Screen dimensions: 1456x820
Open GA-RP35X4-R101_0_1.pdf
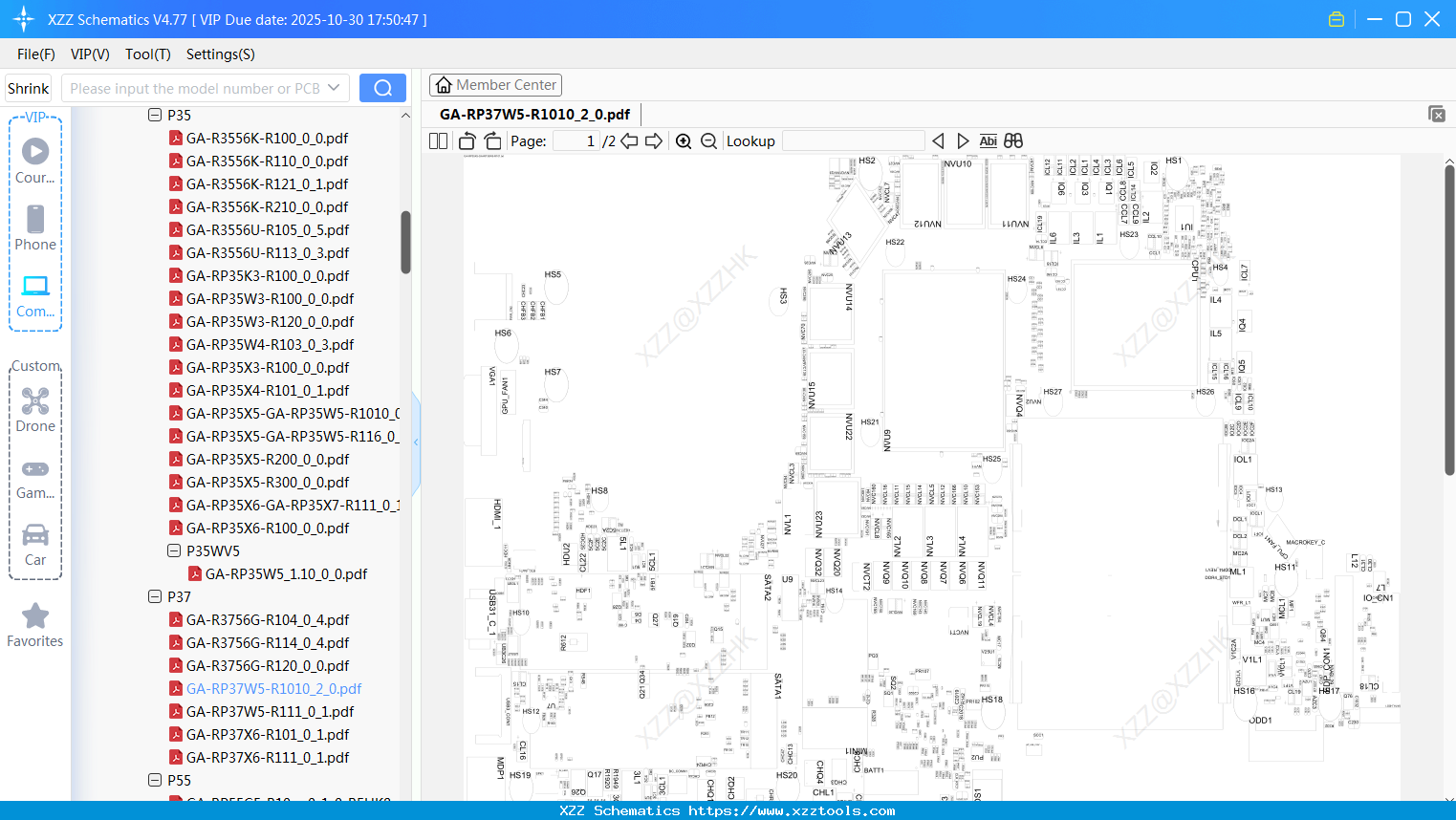coord(268,390)
